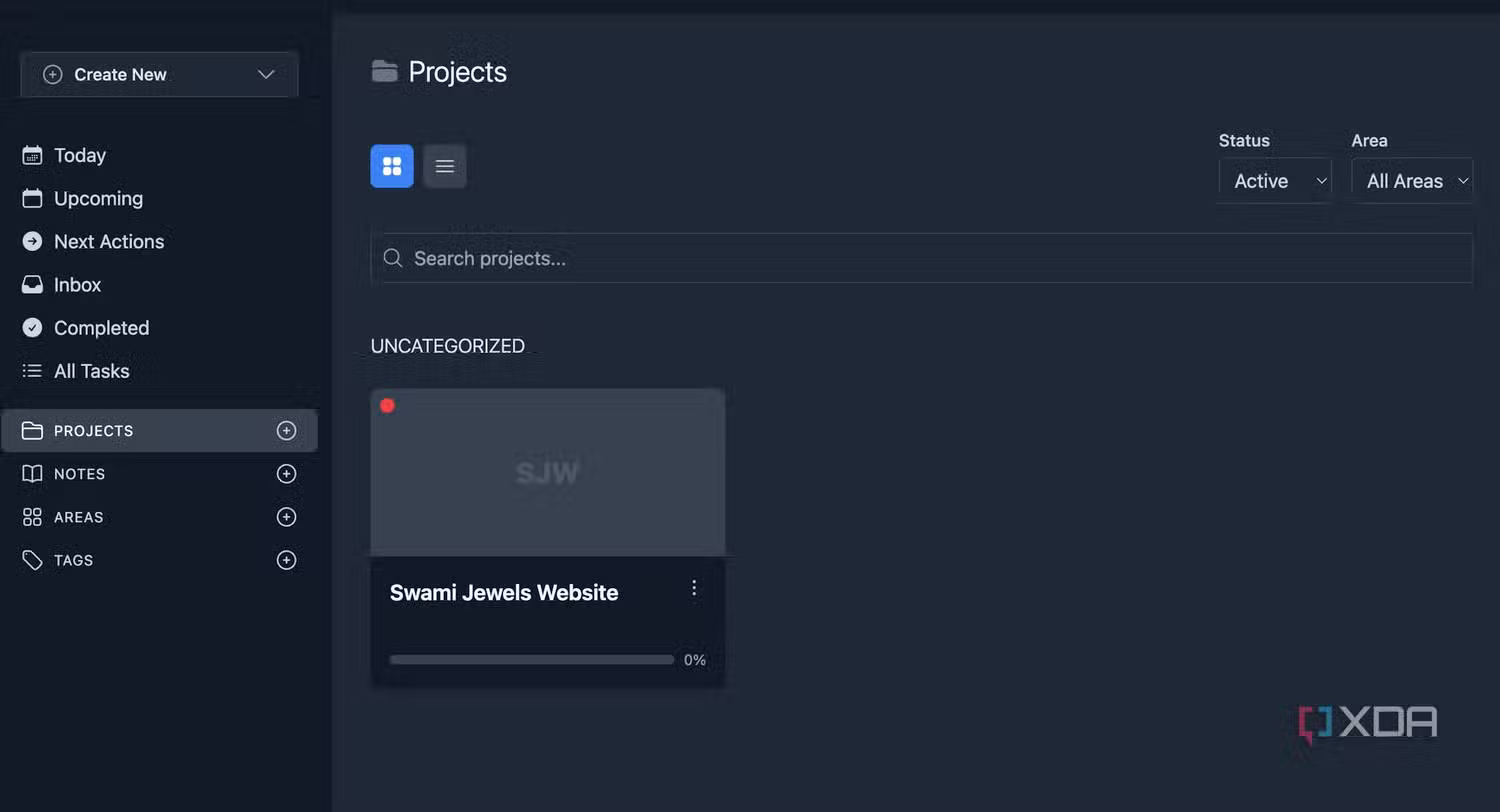Open the three-dot menu on Swami Jewels card

(694, 589)
